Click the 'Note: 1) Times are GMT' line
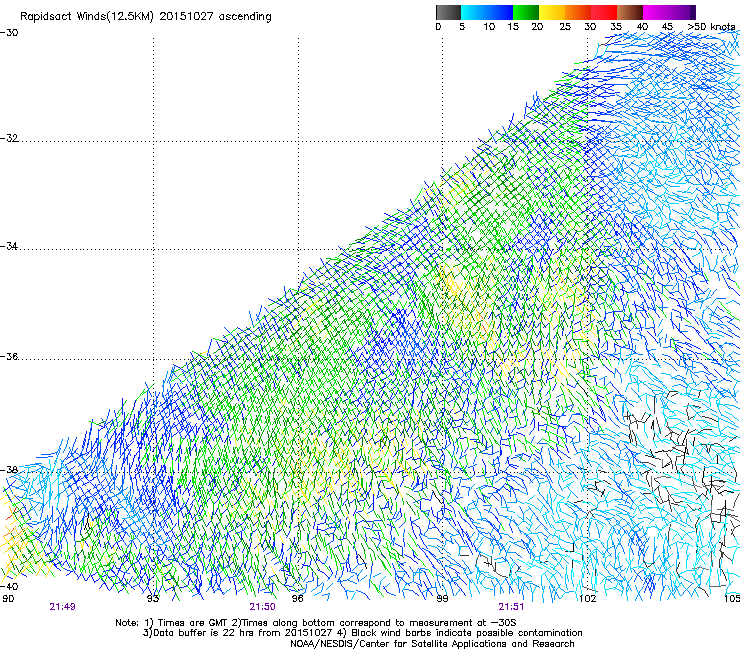740x650 pixels. (316, 623)
